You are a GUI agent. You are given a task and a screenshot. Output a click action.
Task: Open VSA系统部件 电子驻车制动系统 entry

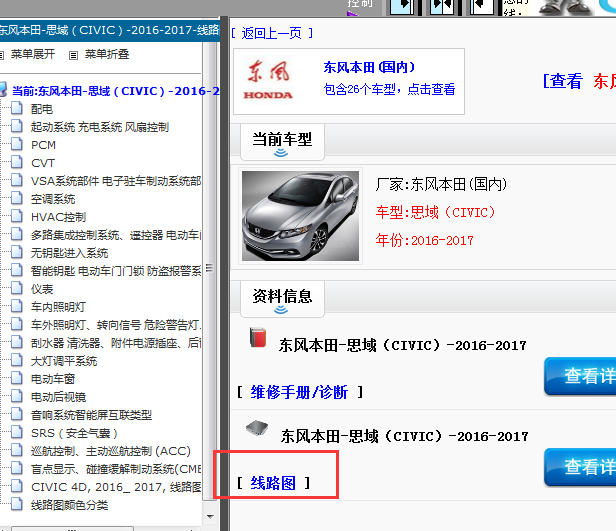(116, 181)
